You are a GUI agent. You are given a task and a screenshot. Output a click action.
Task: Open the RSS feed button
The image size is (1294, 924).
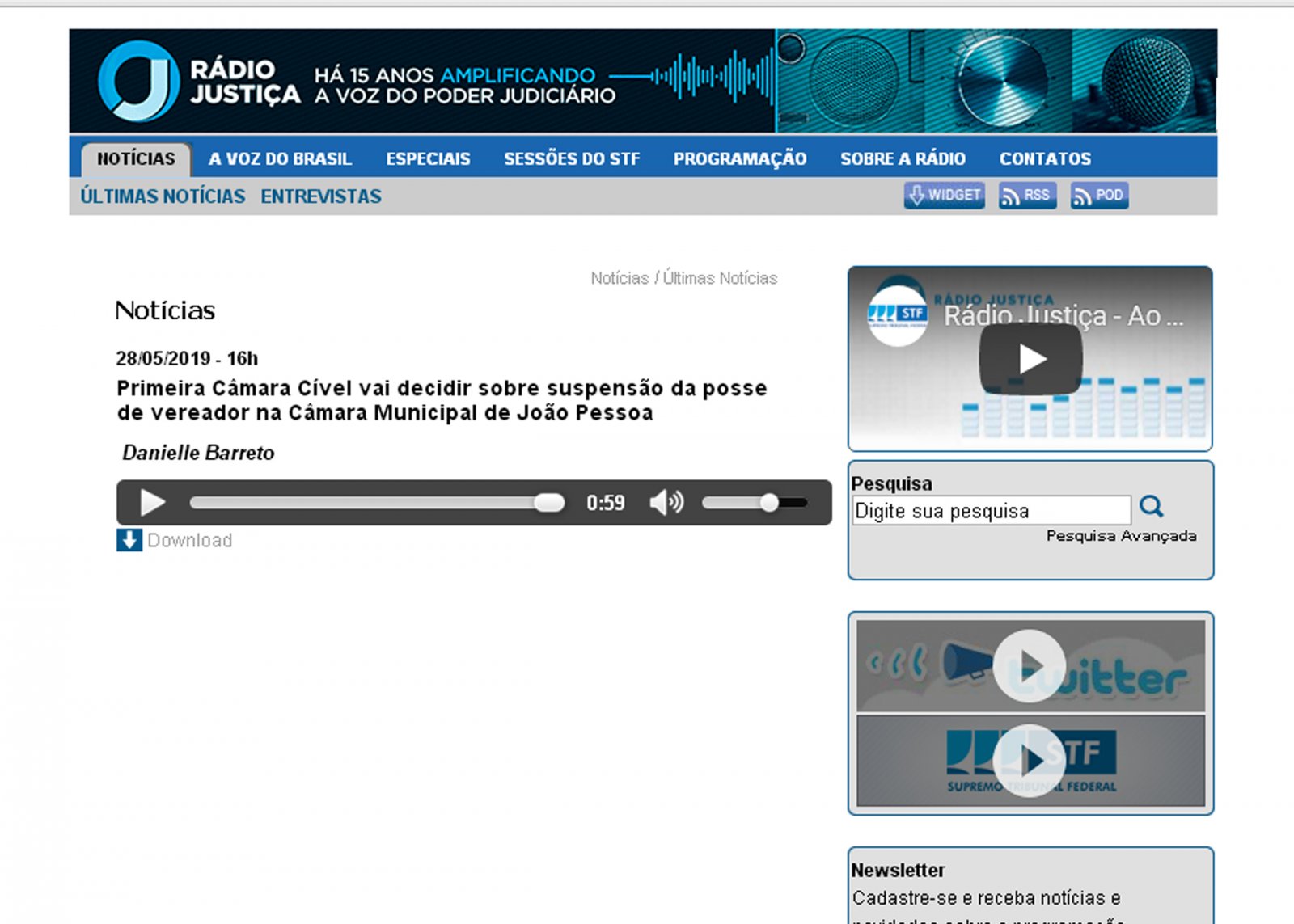1027,196
